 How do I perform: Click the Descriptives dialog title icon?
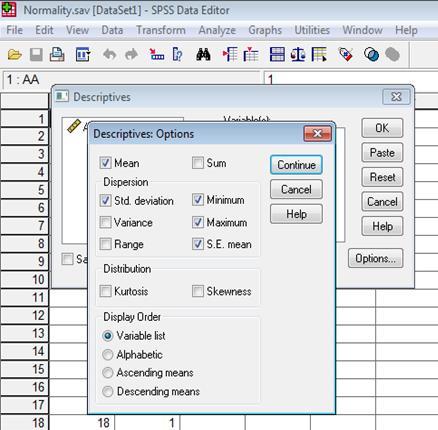click(x=62, y=97)
